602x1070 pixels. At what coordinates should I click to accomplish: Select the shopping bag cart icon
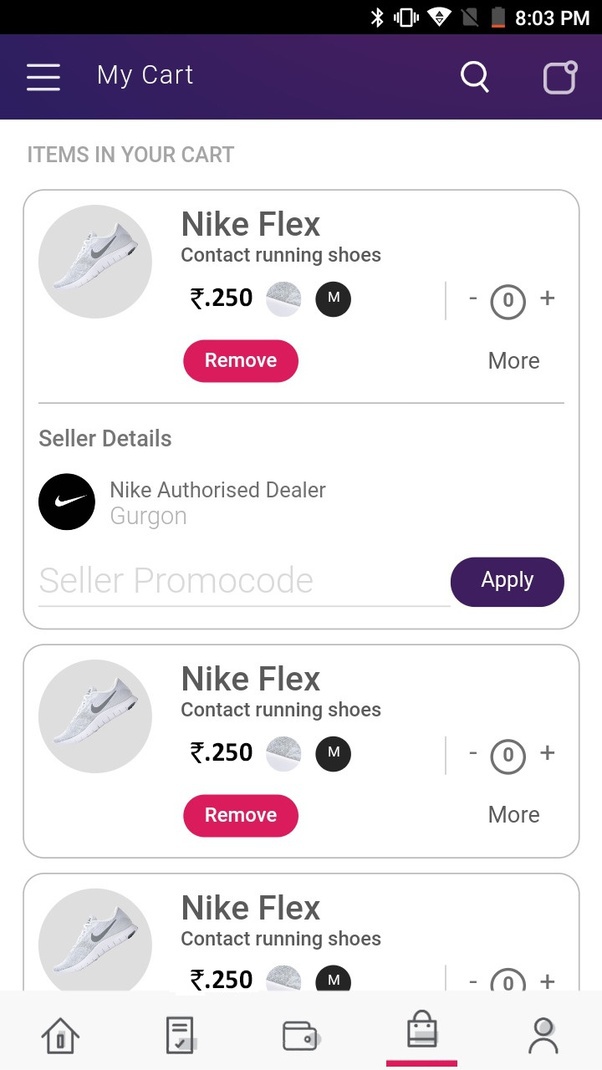coord(421,1031)
